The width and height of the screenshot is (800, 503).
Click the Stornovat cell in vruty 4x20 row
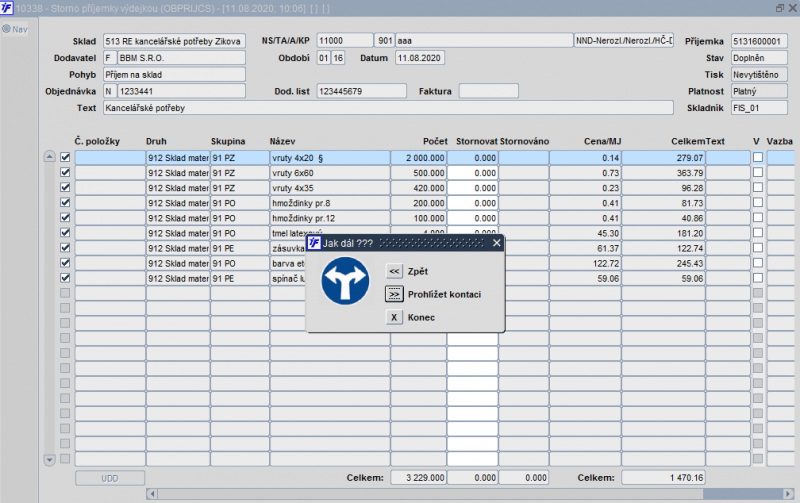click(x=472, y=158)
